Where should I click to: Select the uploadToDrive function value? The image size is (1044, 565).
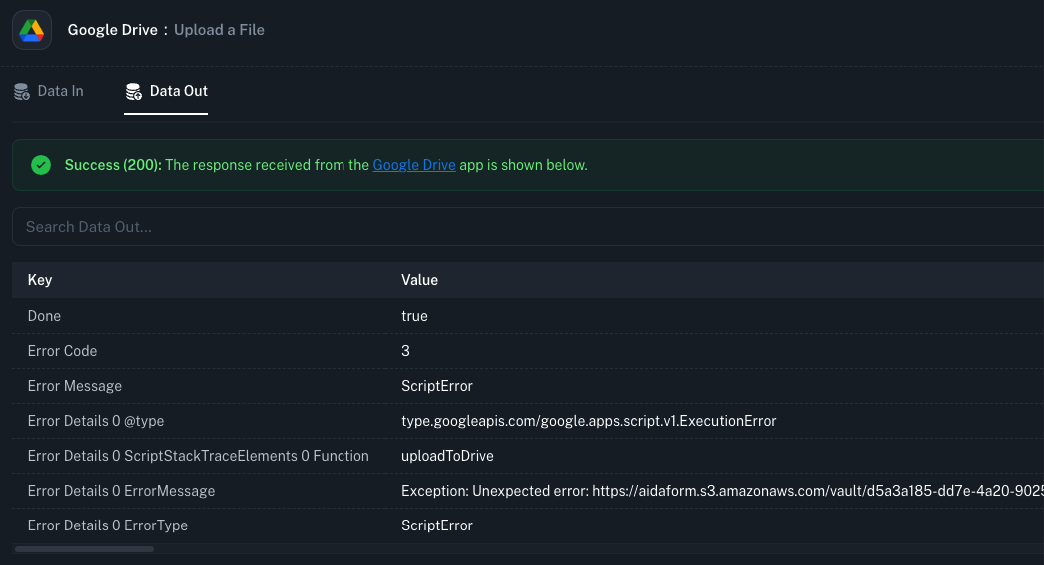click(x=447, y=456)
